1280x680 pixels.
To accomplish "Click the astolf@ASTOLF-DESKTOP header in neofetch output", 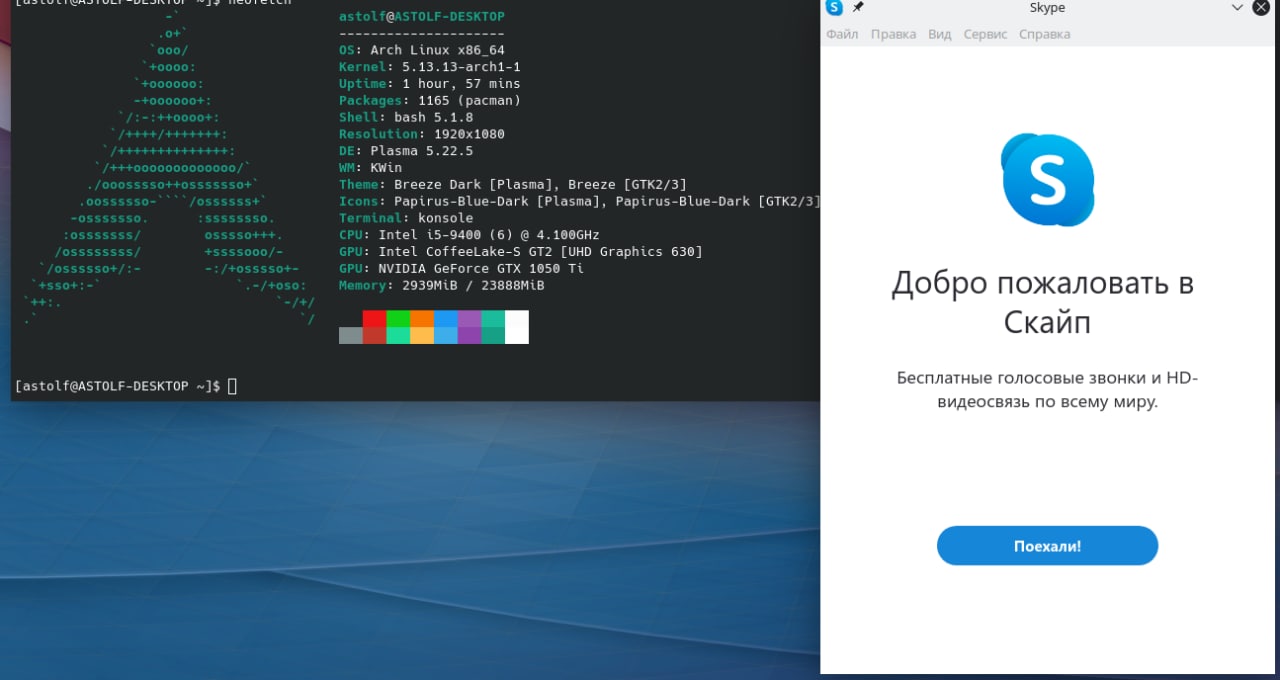I will [x=422, y=17].
